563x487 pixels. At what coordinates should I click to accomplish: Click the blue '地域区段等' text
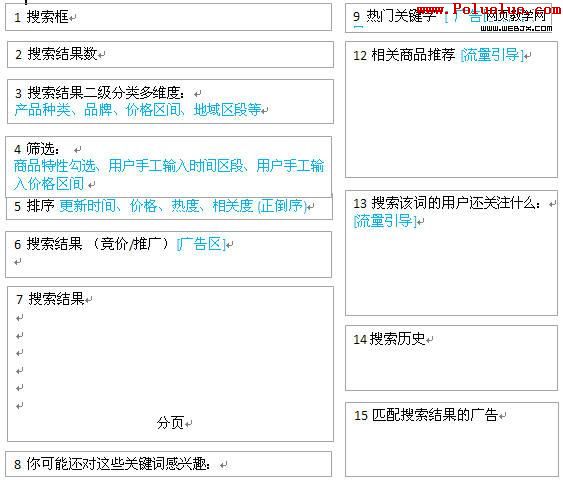[227, 110]
